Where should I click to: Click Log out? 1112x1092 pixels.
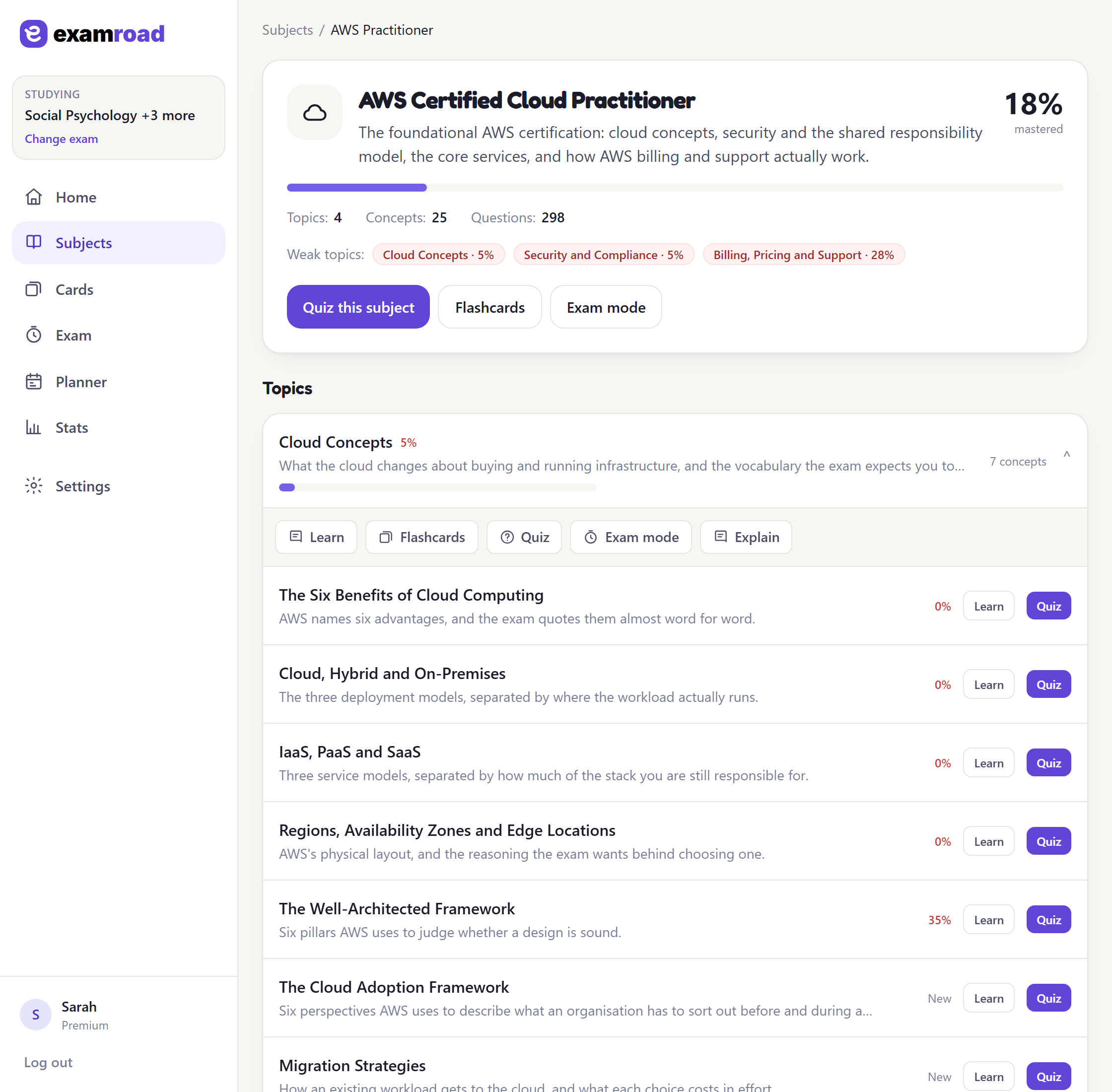[x=48, y=1063]
